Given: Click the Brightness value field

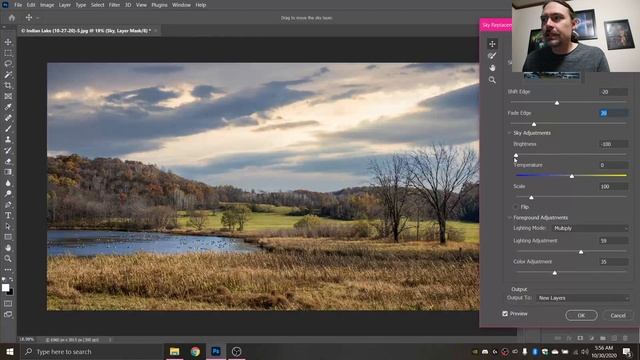Looking at the screenshot, I should click(613, 144).
